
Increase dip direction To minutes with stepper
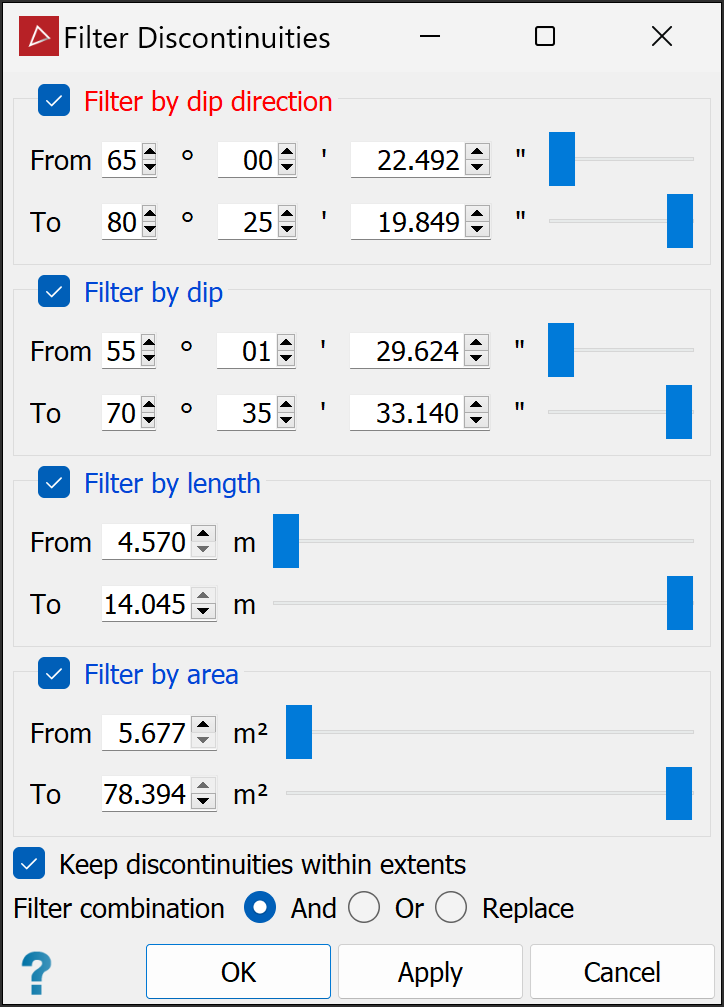pyautogui.click(x=287, y=214)
